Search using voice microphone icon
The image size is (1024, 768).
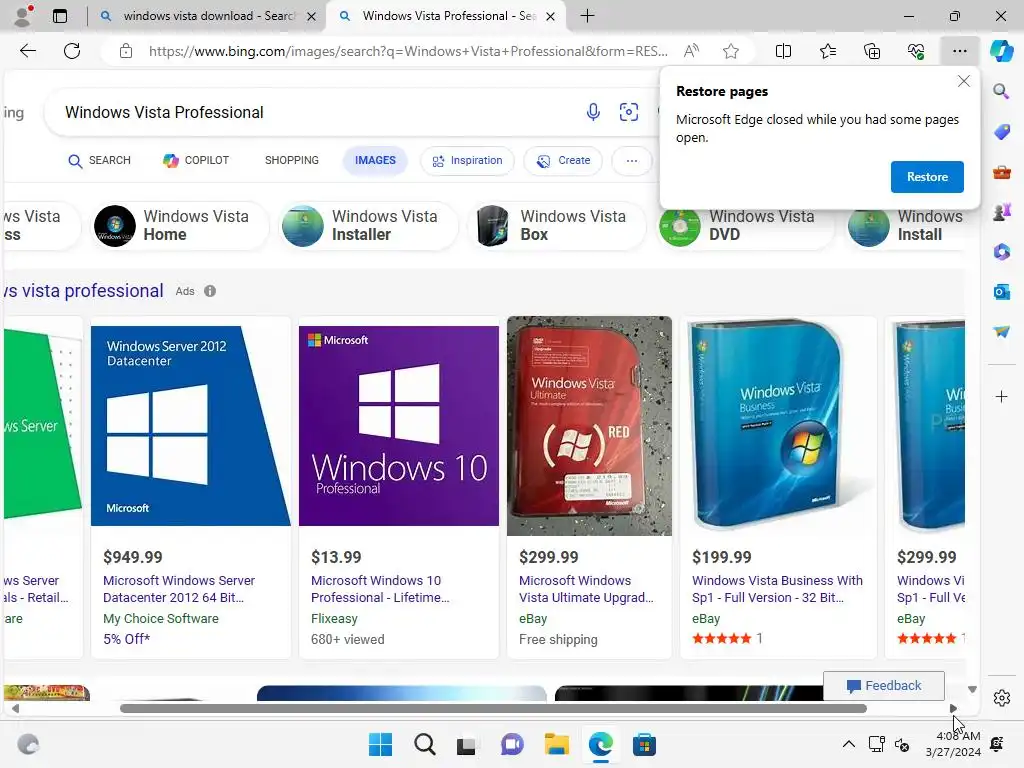click(x=593, y=112)
